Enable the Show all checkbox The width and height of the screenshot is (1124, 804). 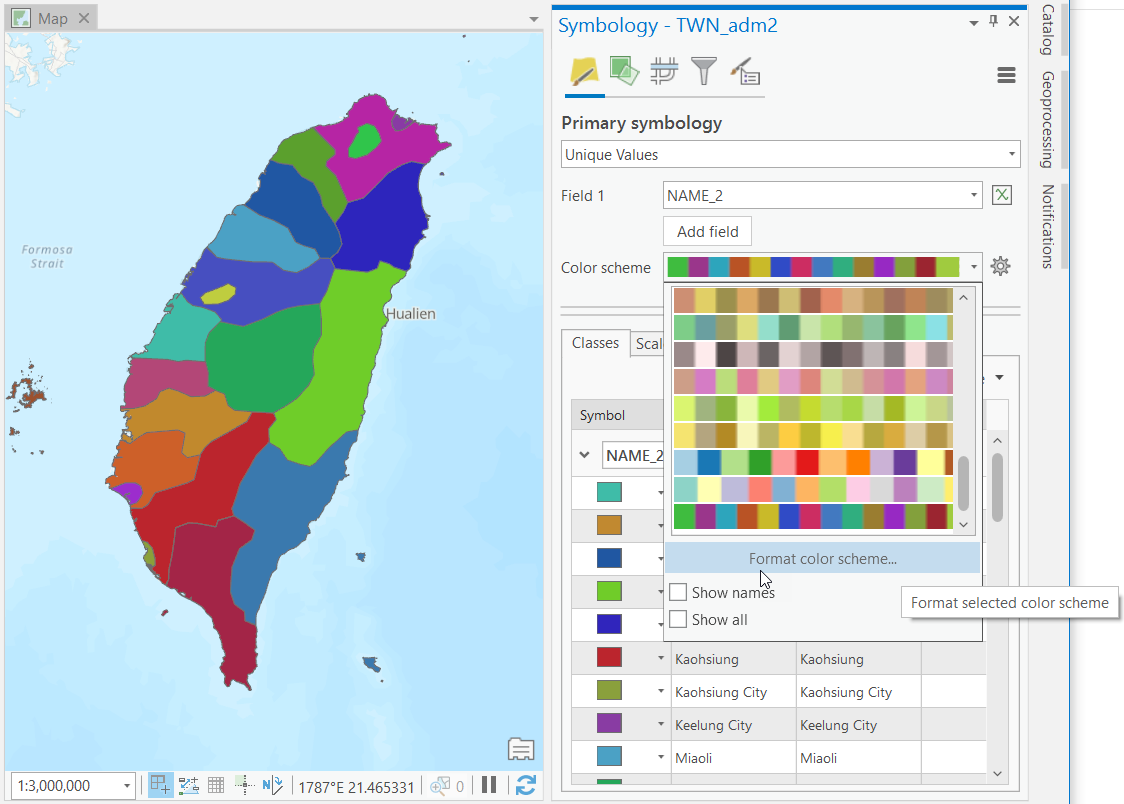pyautogui.click(x=679, y=619)
